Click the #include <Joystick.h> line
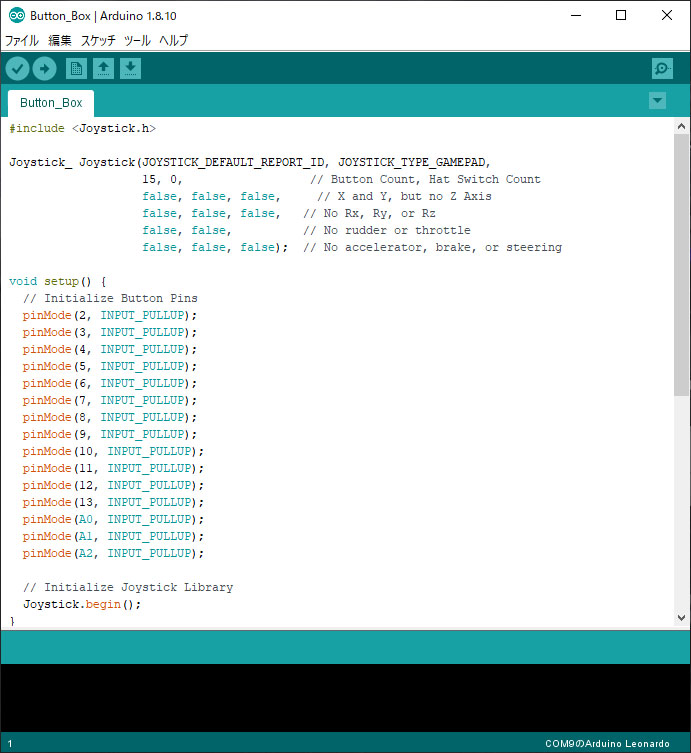The height and width of the screenshot is (753, 691). pos(83,128)
